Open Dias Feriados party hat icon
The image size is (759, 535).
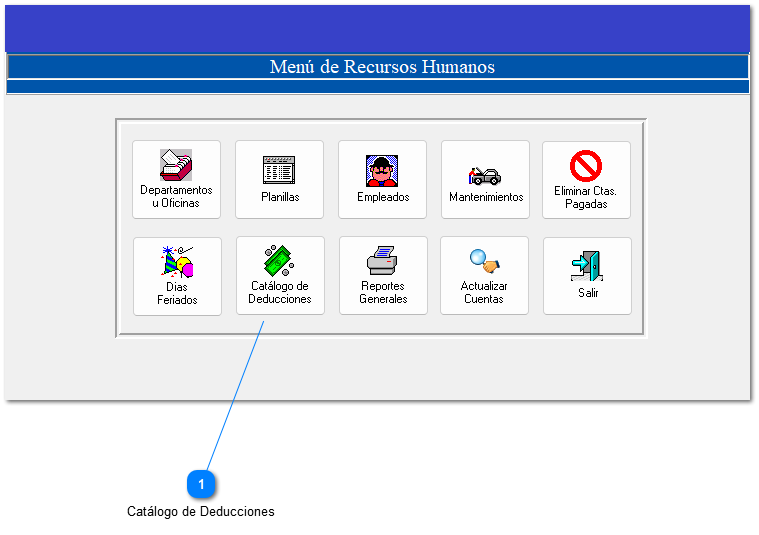177,261
